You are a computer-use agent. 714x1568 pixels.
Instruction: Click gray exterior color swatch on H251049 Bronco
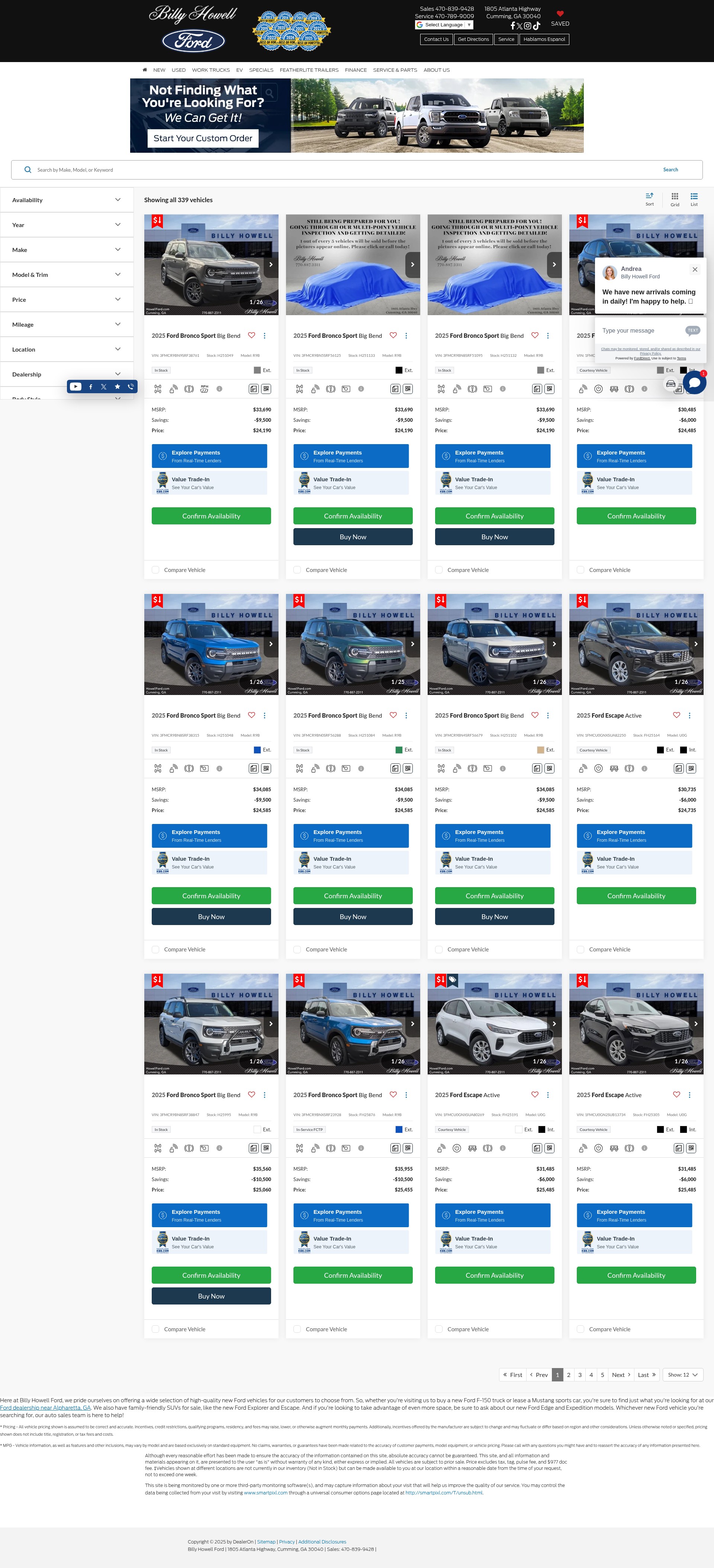(x=257, y=370)
